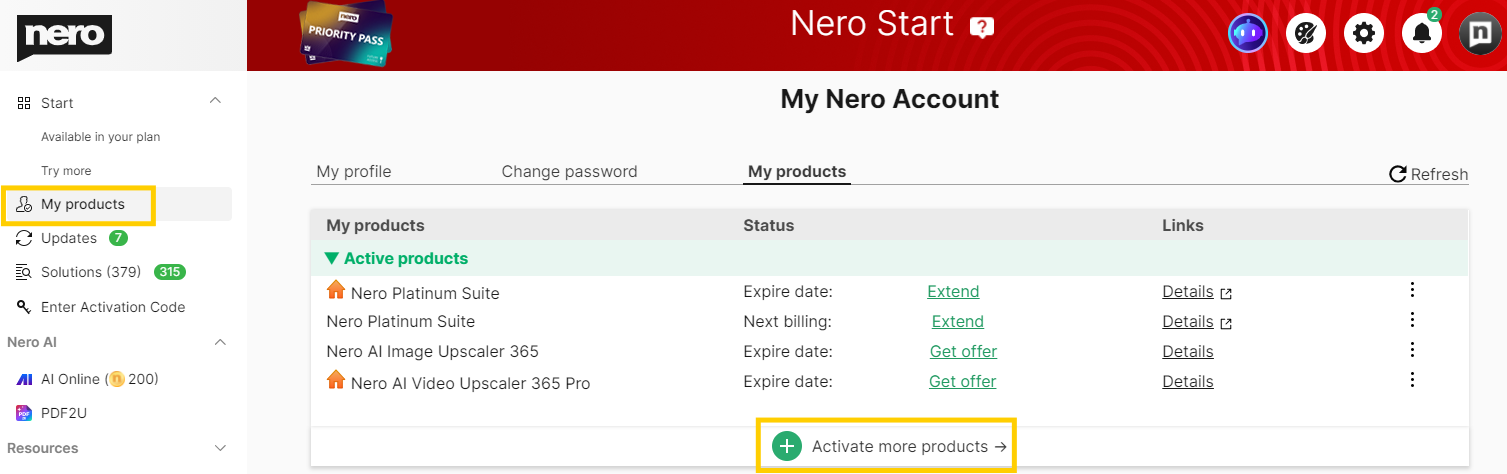
Task: Open the AI assistant robot icon
Action: point(1247,34)
